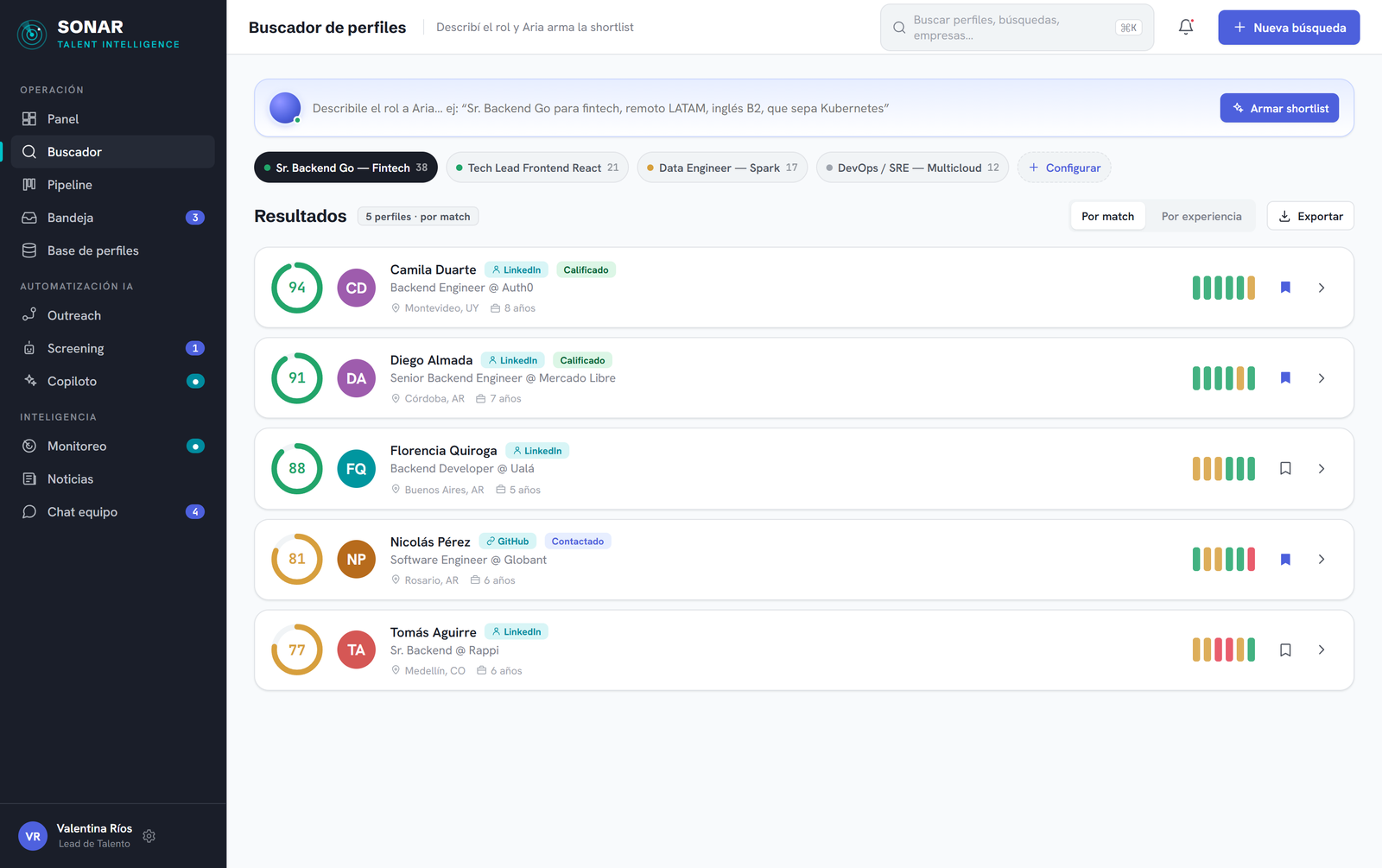The width and height of the screenshot is (1382, 868).
Task: Click Tomás Aguirre's LinkedIn source badge
Action: tap(517, 632)
